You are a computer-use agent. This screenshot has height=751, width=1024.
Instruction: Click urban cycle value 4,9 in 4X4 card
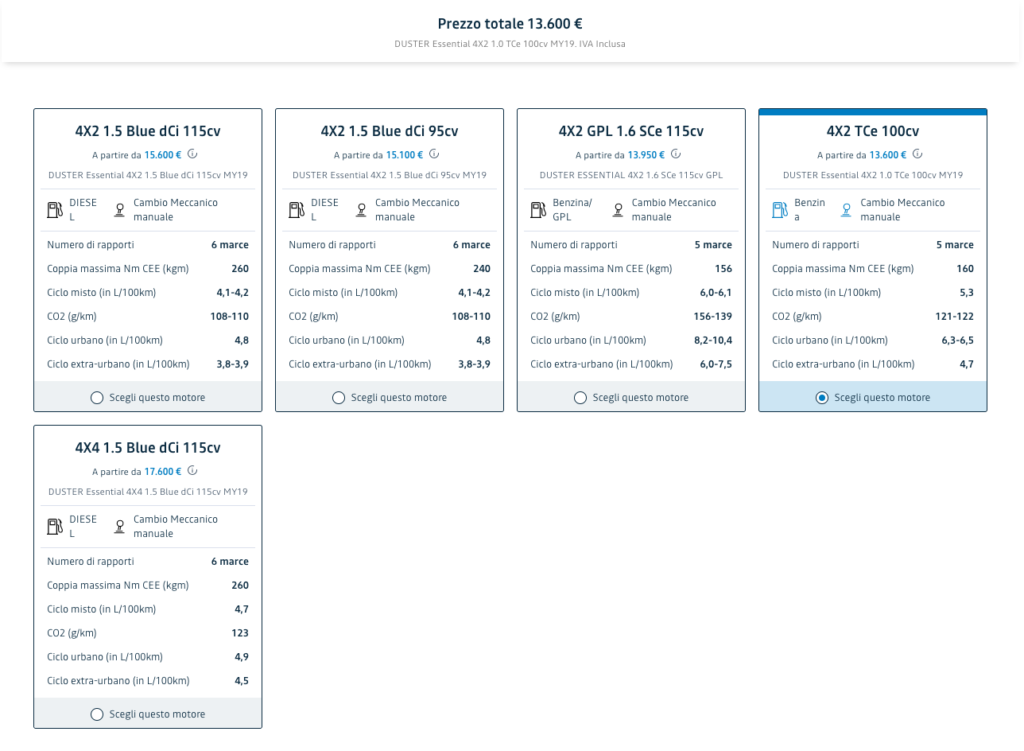coord(242,657)
